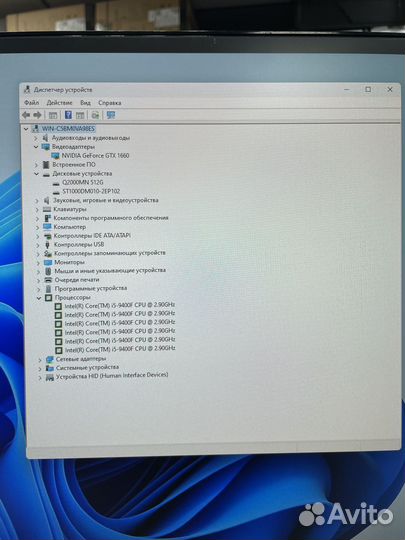405x540 pixels.
Task: Click the Back arrow toolbar icon
Action: [x=26, y=115]
